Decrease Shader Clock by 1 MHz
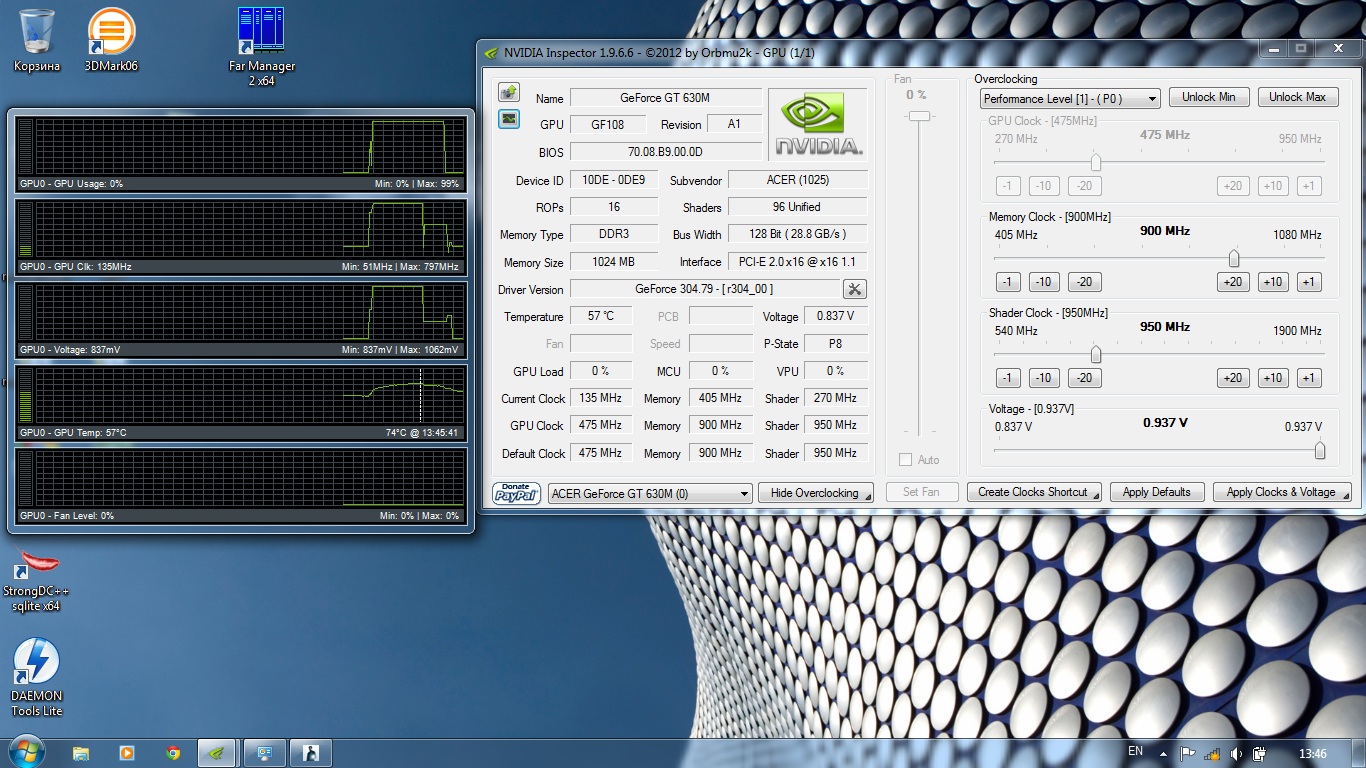The width and height of the screenshot is (1366, 768). [x=1009, y=378]
